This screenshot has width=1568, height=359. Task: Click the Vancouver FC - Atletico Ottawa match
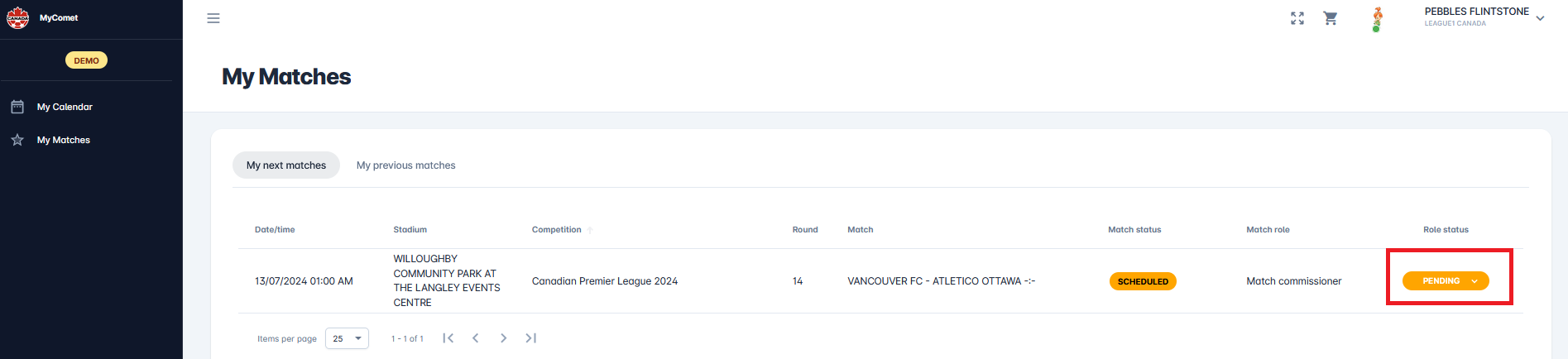pos(941,281)
